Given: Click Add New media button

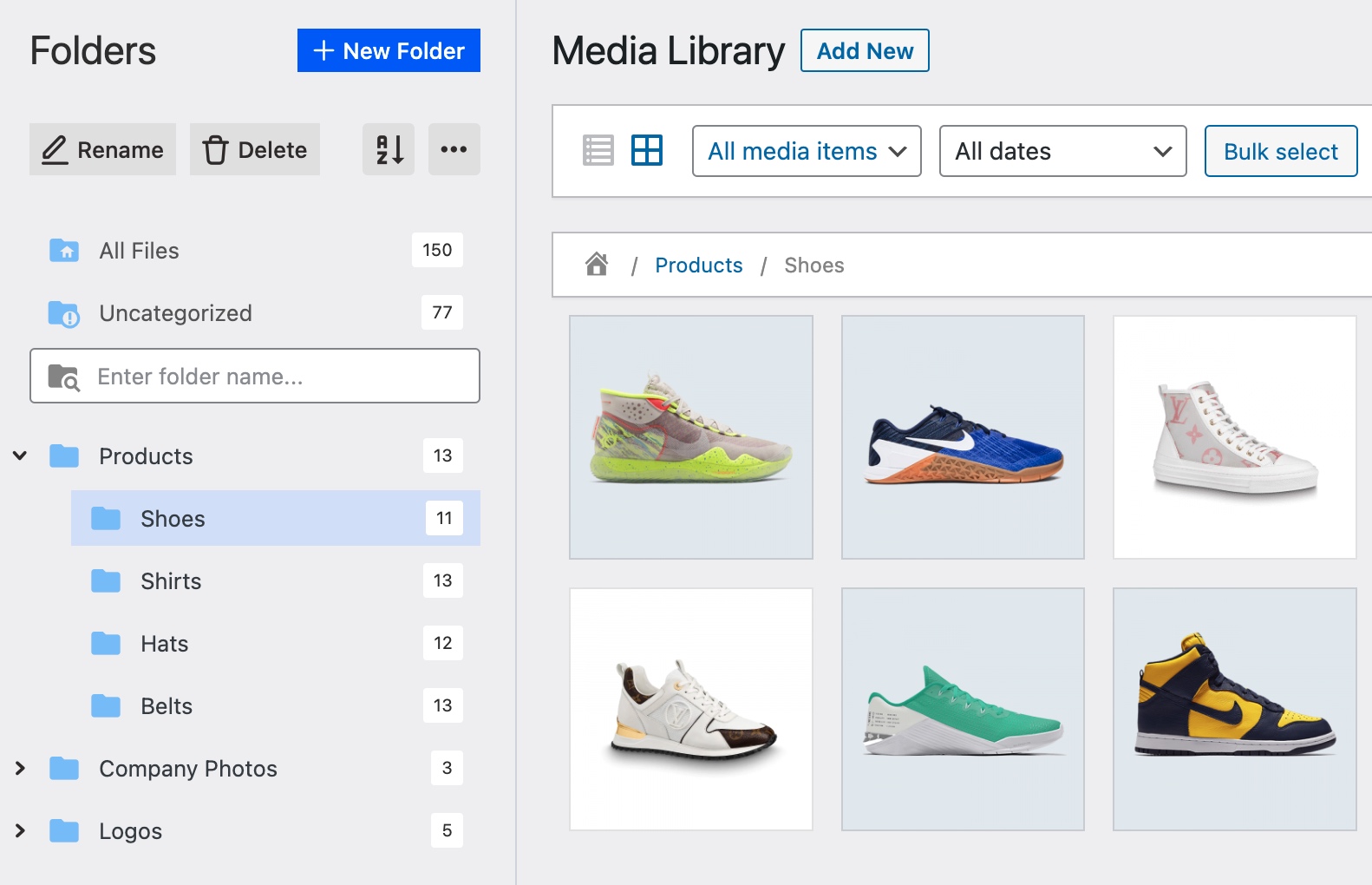Looking at the screenshot, I should pos(865,50).
